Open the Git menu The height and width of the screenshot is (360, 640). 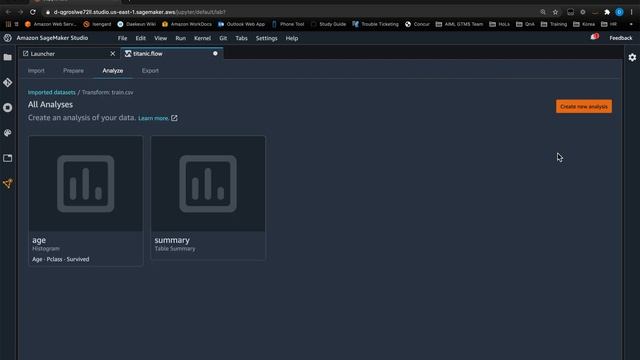click(x=223, y=38)
